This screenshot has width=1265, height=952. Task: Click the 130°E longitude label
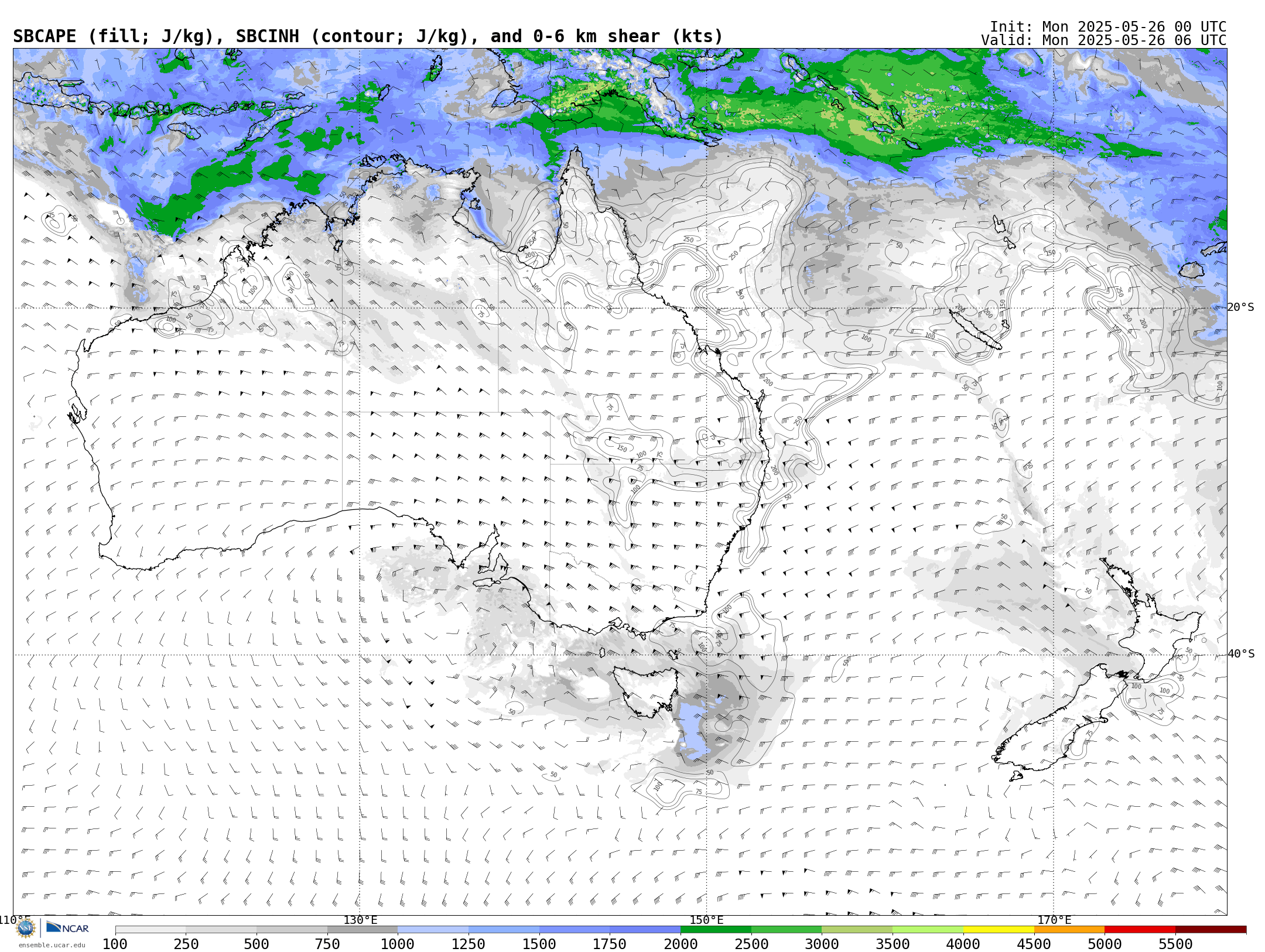(x=360, y=920)
